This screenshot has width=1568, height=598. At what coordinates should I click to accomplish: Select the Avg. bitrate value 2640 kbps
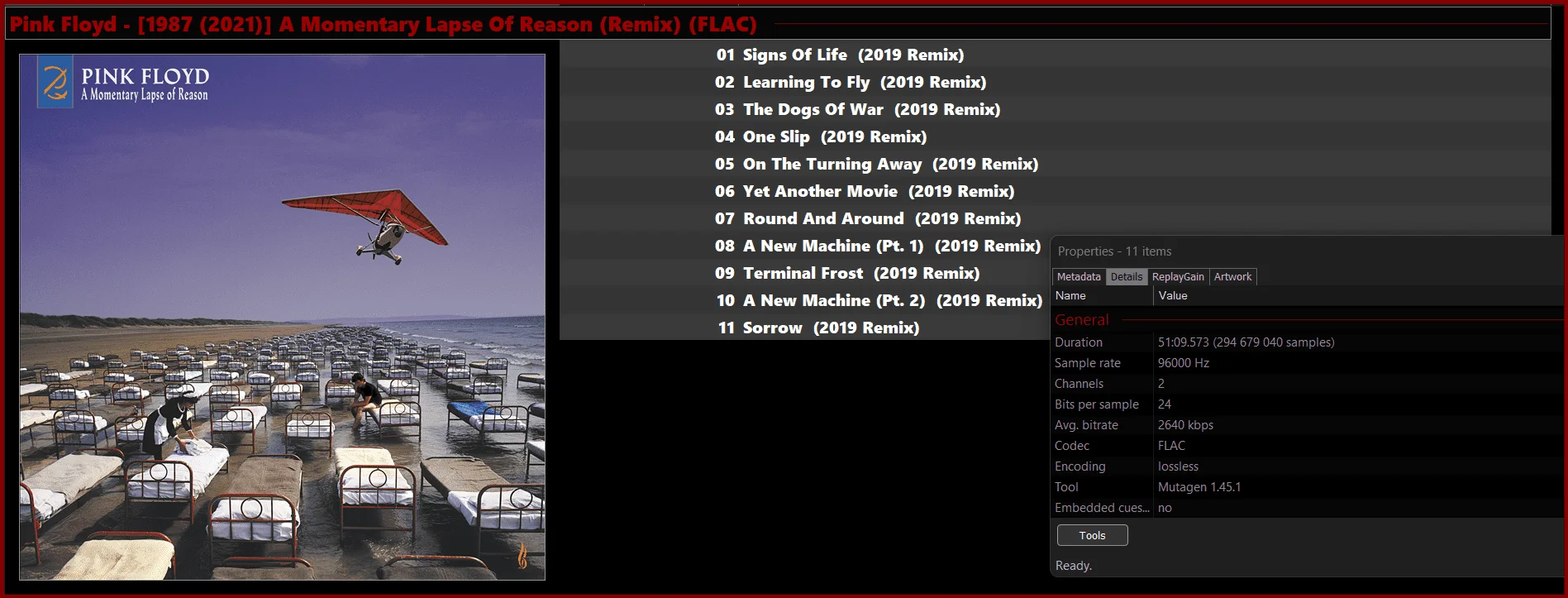[x=1185, y=425]
